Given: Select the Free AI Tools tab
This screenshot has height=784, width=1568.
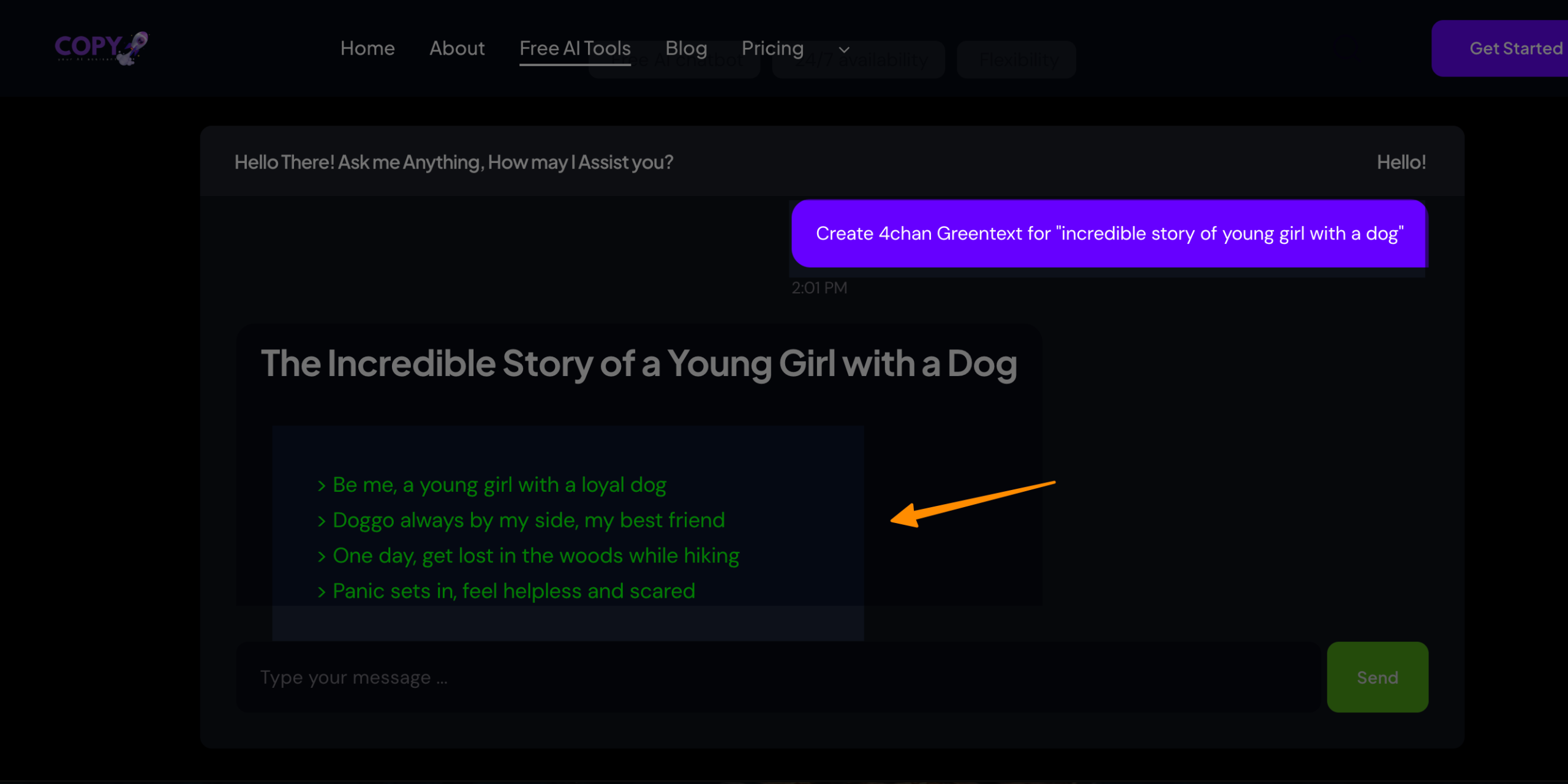Looking at the screenshot, I should tap(575, 48).
